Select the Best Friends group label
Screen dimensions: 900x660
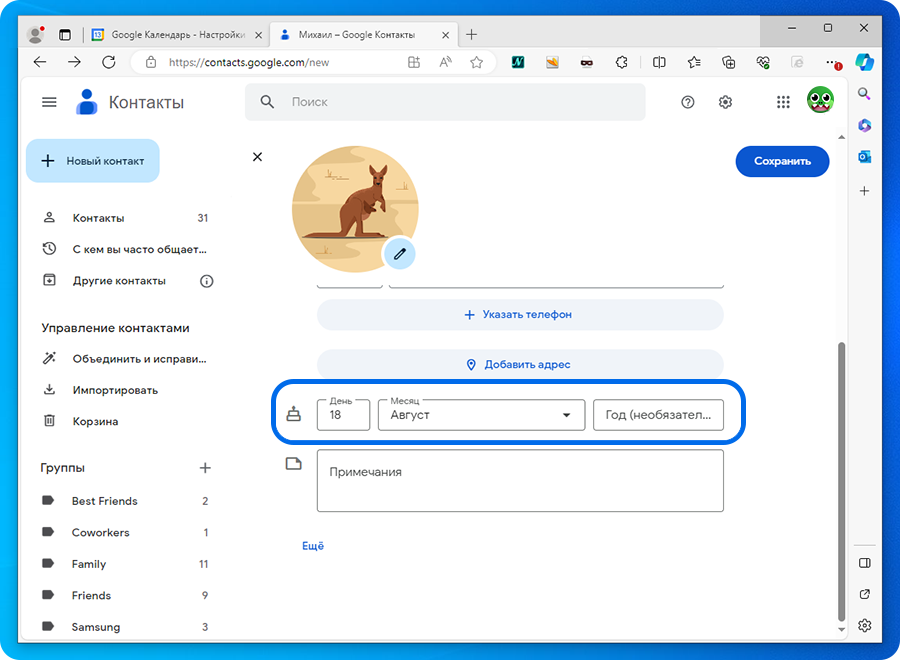coord(104,501)
